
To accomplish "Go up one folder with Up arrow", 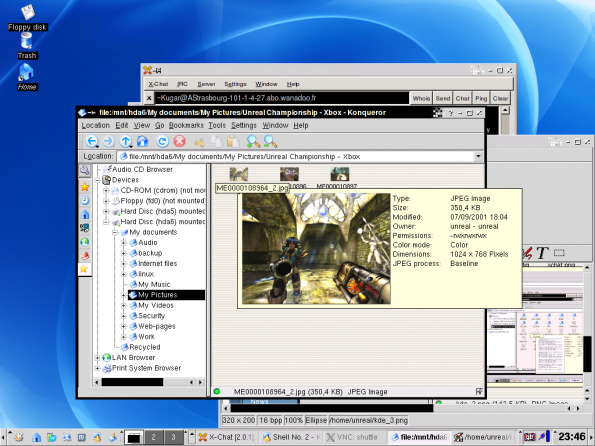I will click(x=125, y=141).
